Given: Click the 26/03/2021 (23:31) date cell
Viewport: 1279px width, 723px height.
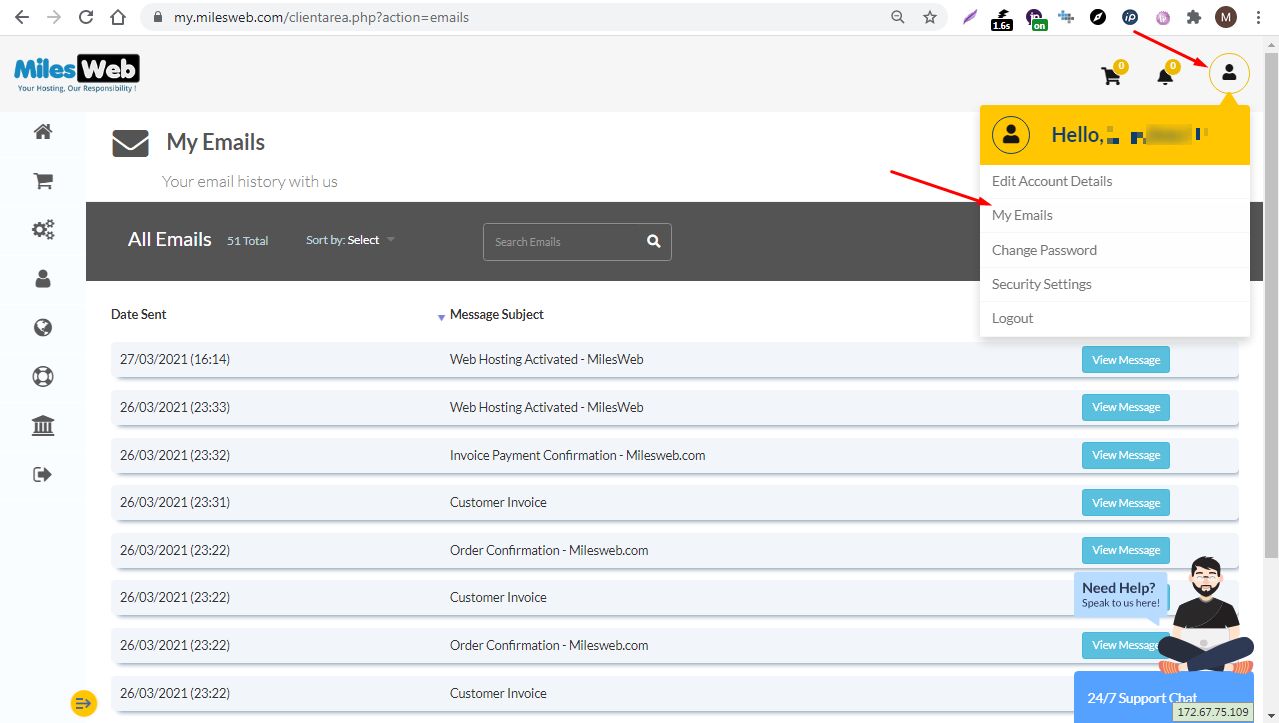Looking at the screenshot, I should (175, 502).
